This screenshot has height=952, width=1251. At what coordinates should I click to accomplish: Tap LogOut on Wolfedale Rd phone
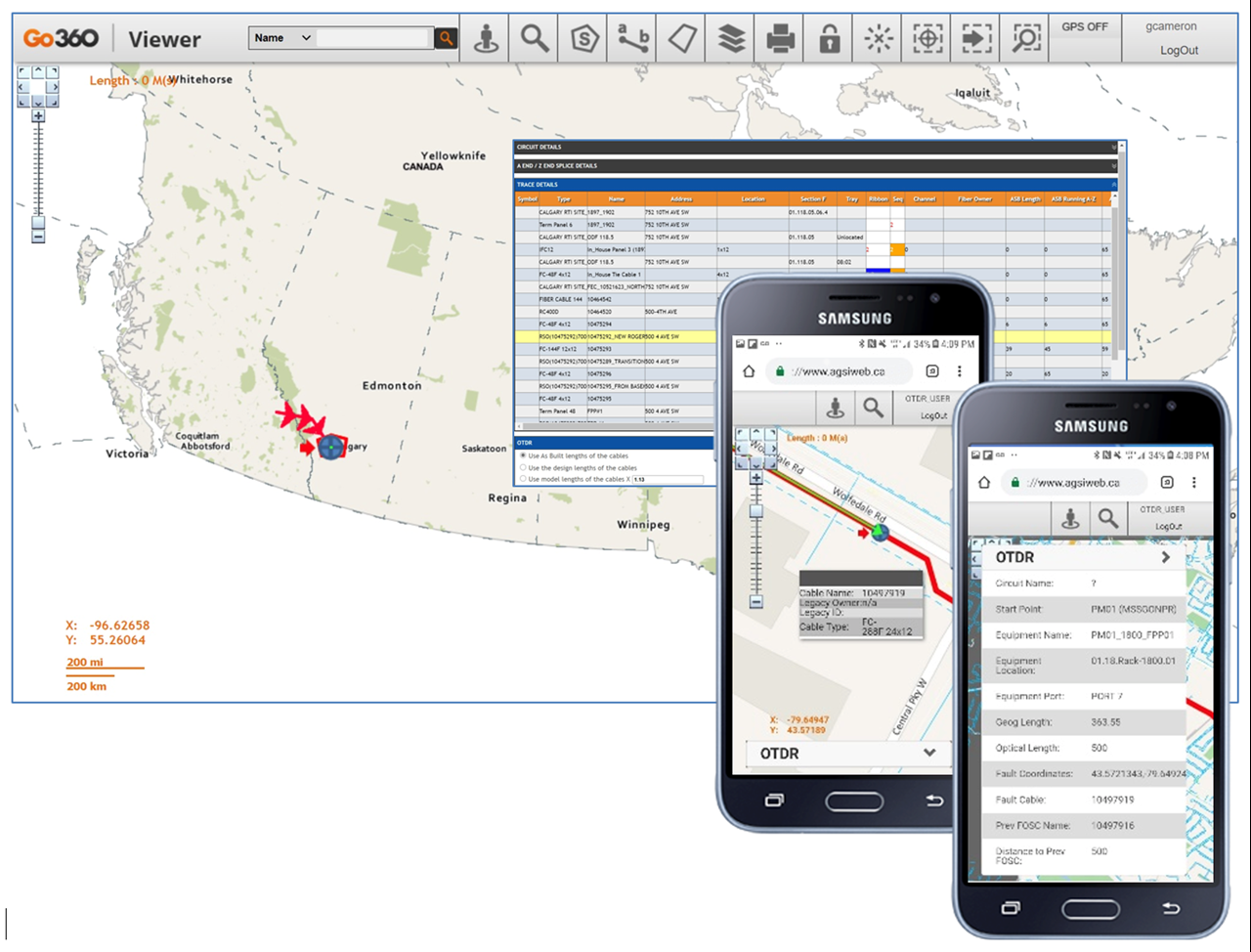pos(933,415)
